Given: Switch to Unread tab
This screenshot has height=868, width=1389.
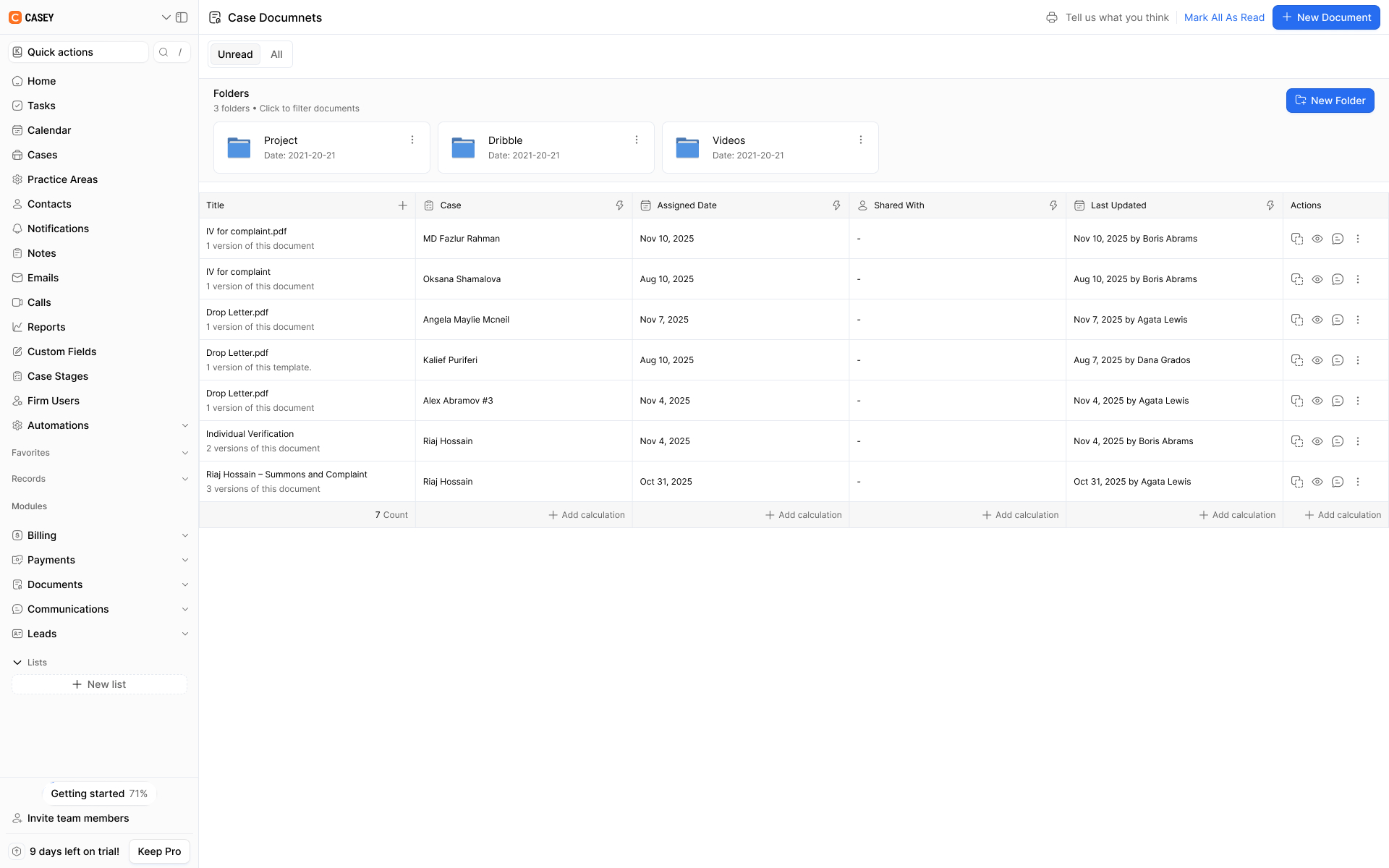Looking at the screenshot, I should tap(235, 54).
